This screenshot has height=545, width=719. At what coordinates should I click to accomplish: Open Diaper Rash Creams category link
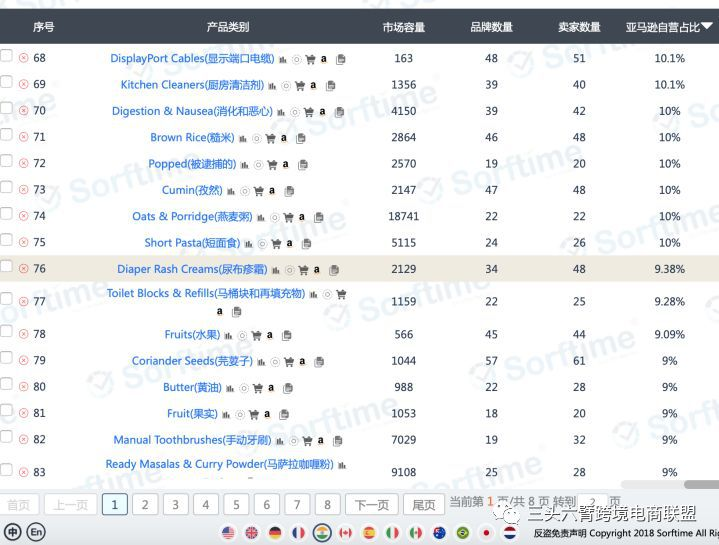tap(192, 270)
